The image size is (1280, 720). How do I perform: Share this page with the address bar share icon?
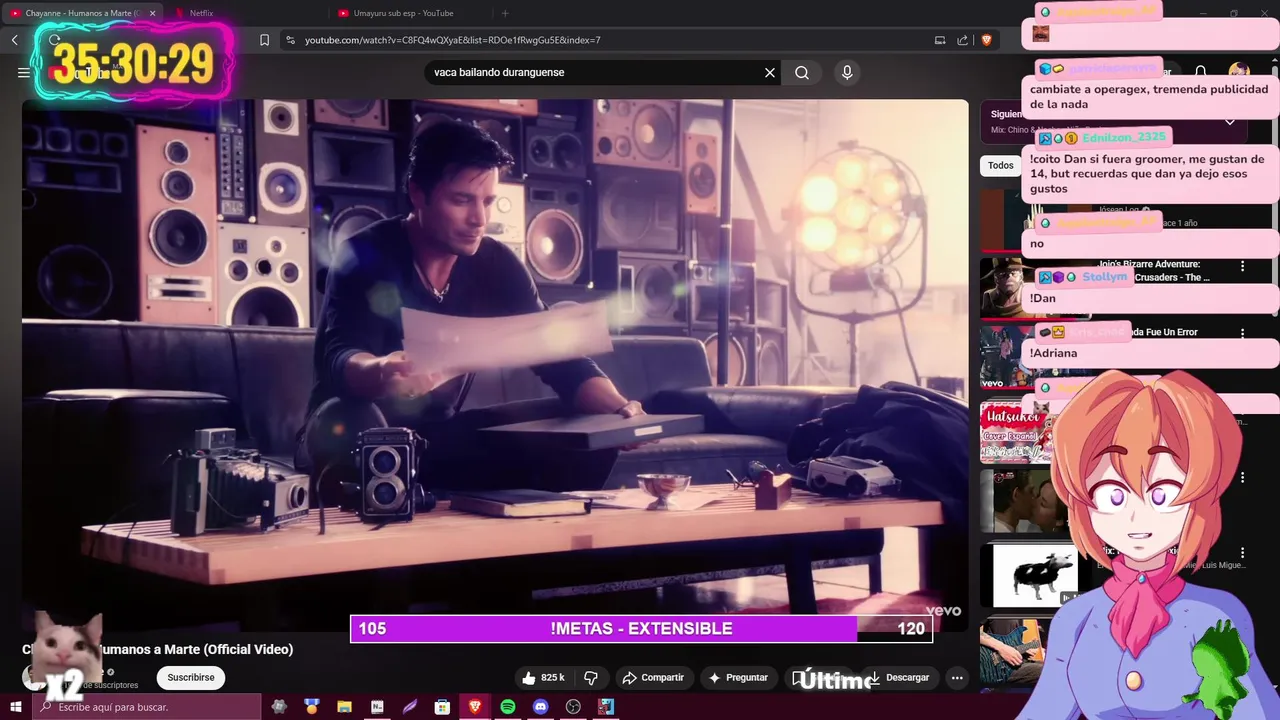point(962,40)
